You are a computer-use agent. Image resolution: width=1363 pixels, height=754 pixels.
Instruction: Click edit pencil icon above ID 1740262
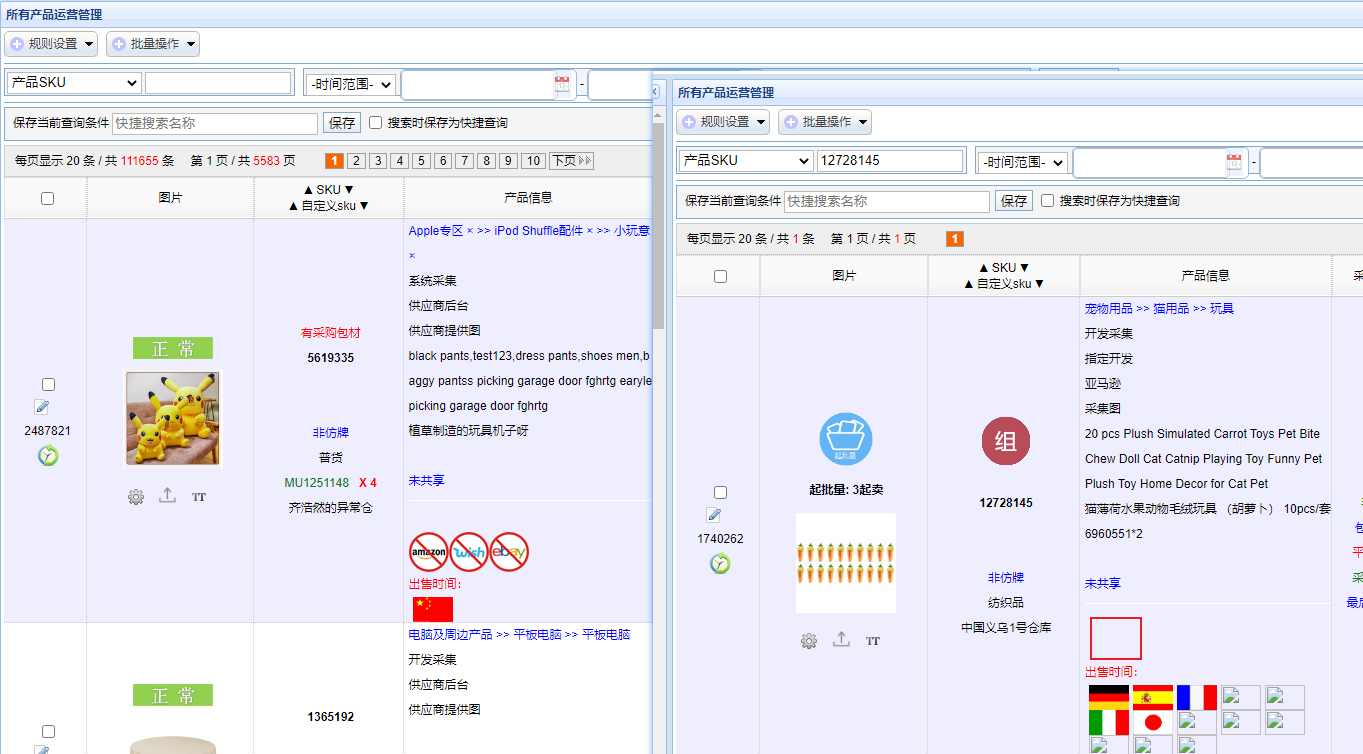pos(714,515)
